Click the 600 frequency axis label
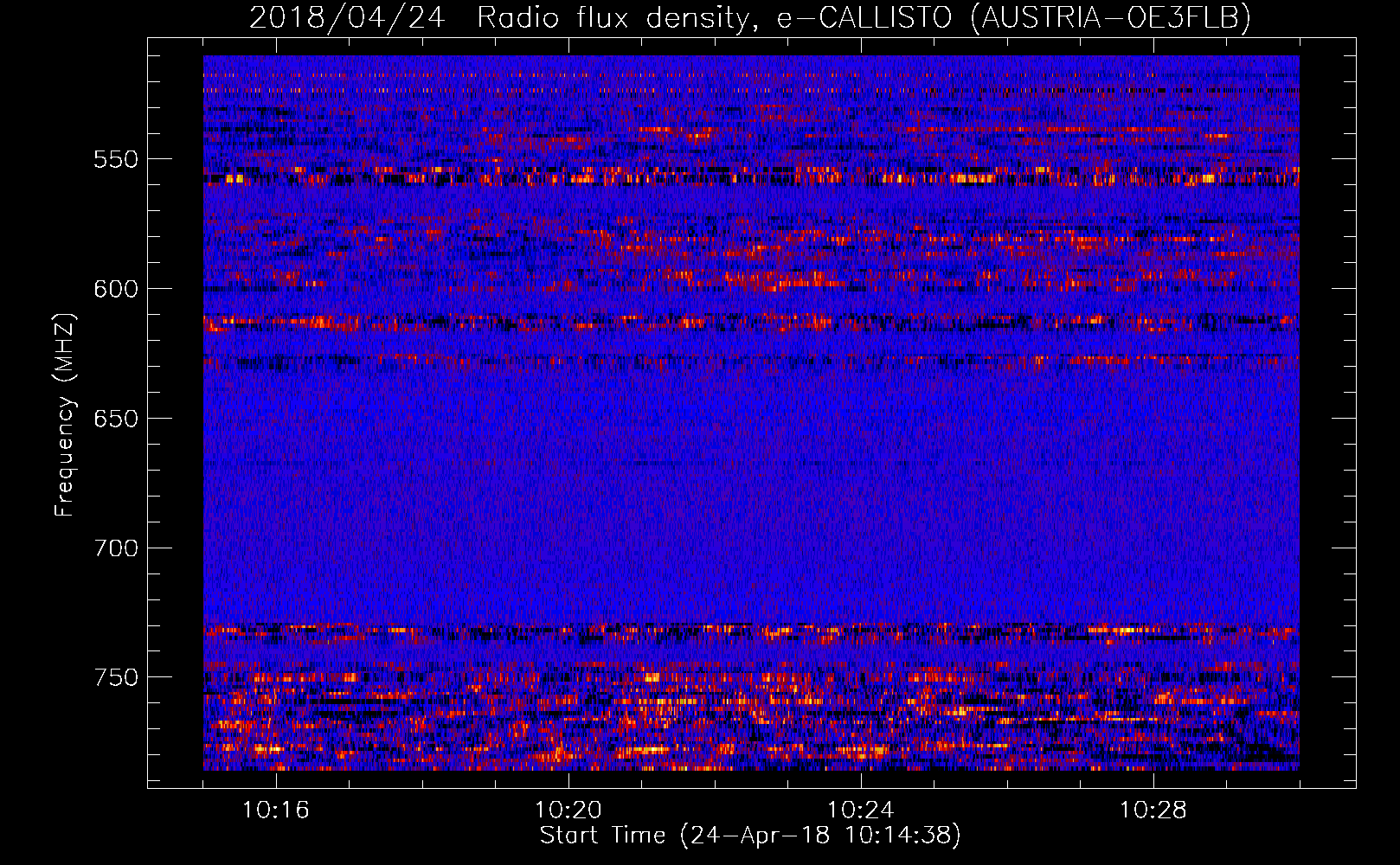Viewport: 1400px width, 865px height. [116, 289]
